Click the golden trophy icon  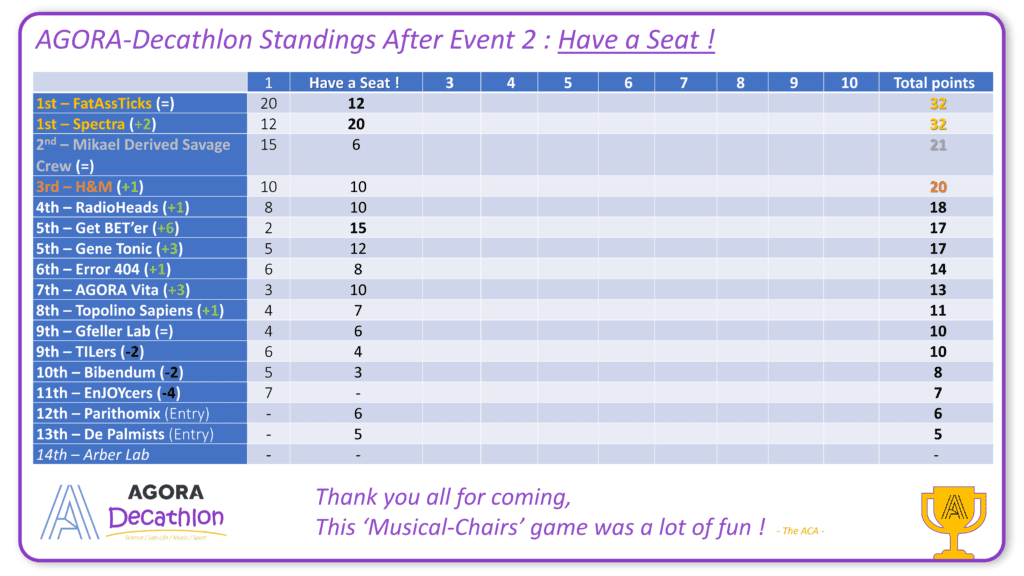click(953, 522)
